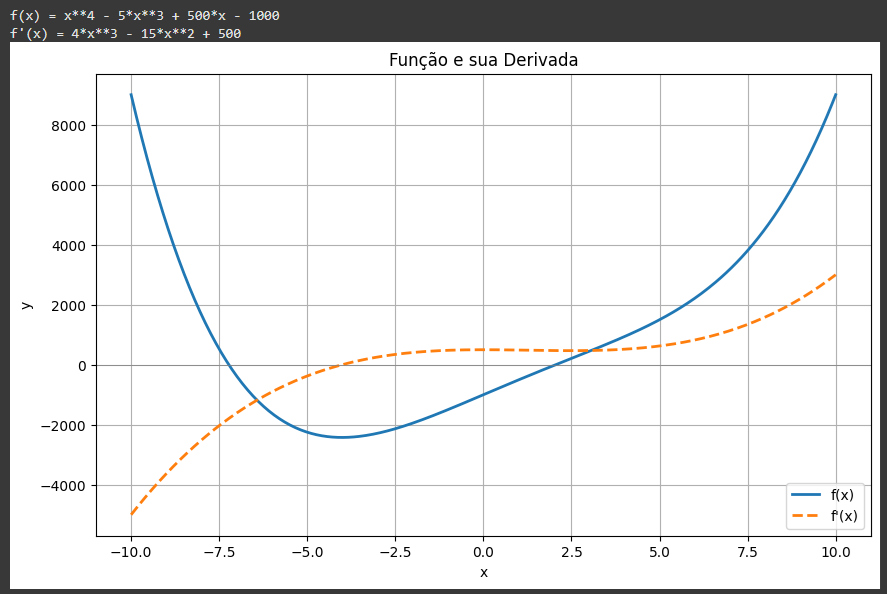
Task: Click the 6000 tick label on y-axis
Action: [x=68, y=186]
